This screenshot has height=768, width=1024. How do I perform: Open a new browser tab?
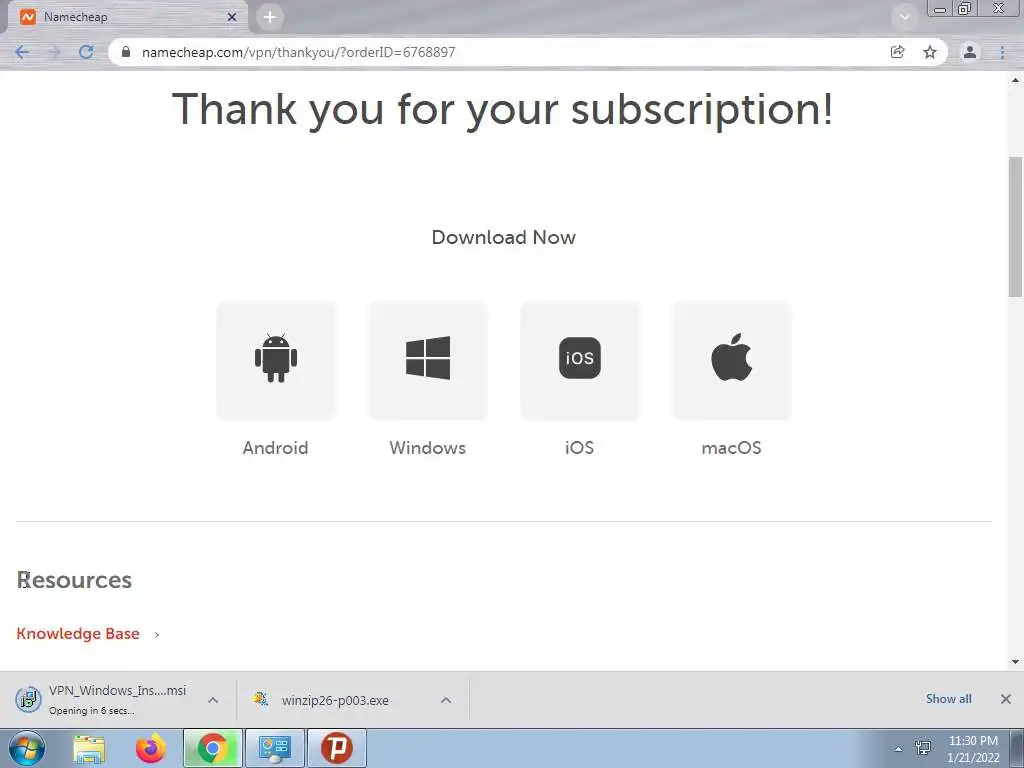(270, 17)
